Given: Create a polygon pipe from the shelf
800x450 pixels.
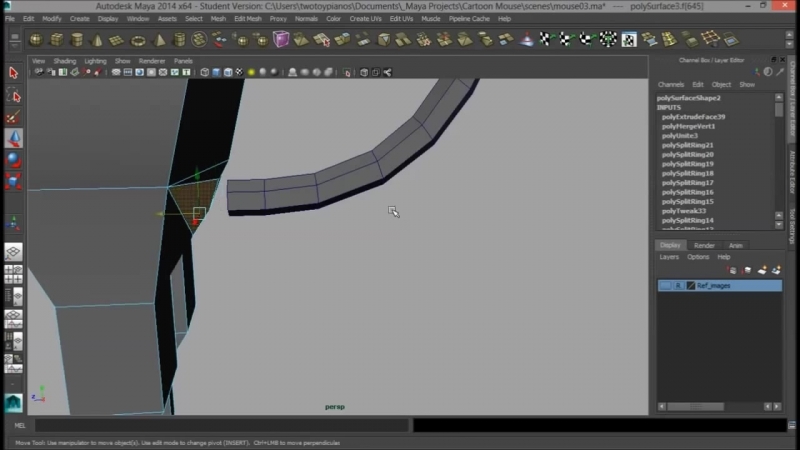Looking at the screenshot, I should click(180, 39).
